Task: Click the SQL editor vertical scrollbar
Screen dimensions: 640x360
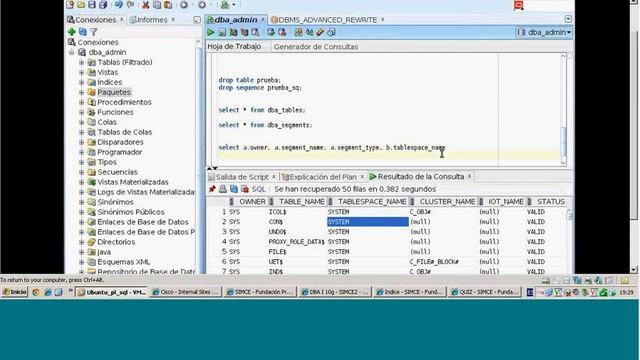Action: click(563, 109)
